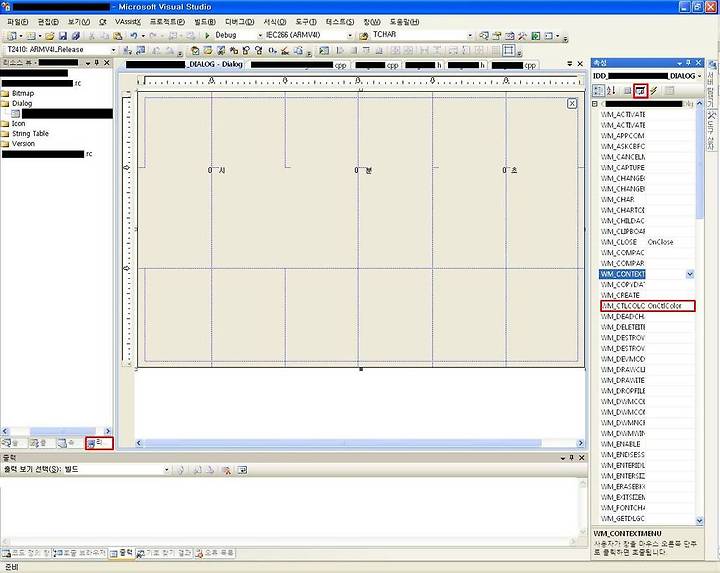Select the WM_CTLCOLOR OnCtlColor row
The width and height of the screenshot is (720, 573).
click(647, 306)
